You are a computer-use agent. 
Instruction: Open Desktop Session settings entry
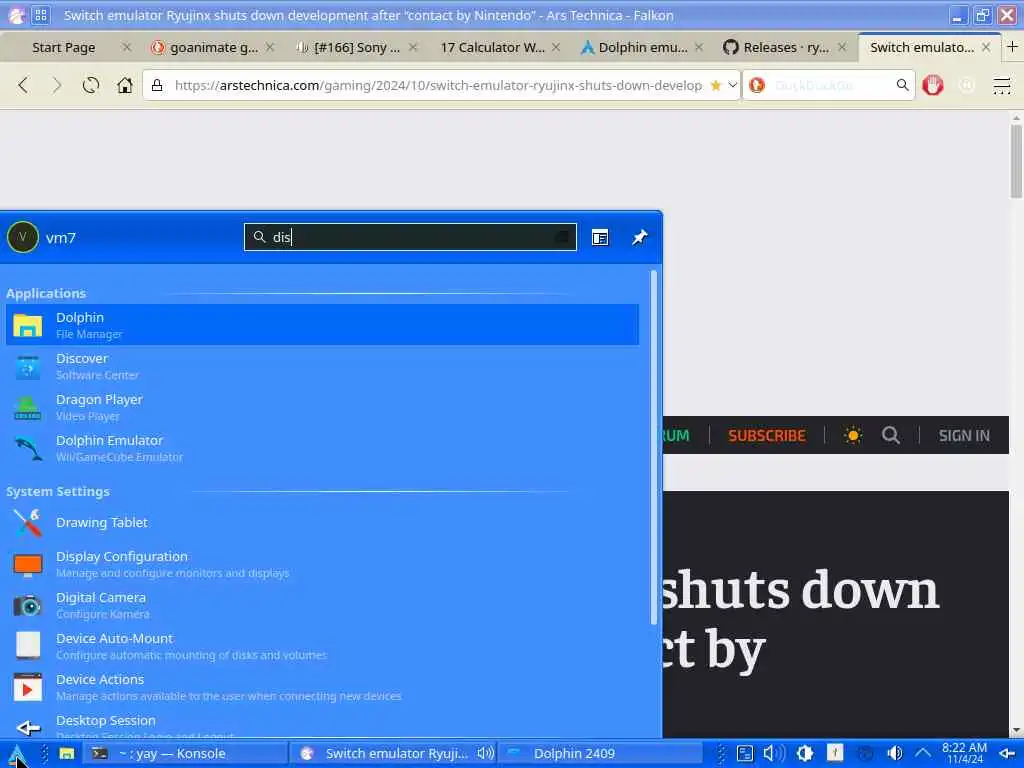tap(322, 725)
